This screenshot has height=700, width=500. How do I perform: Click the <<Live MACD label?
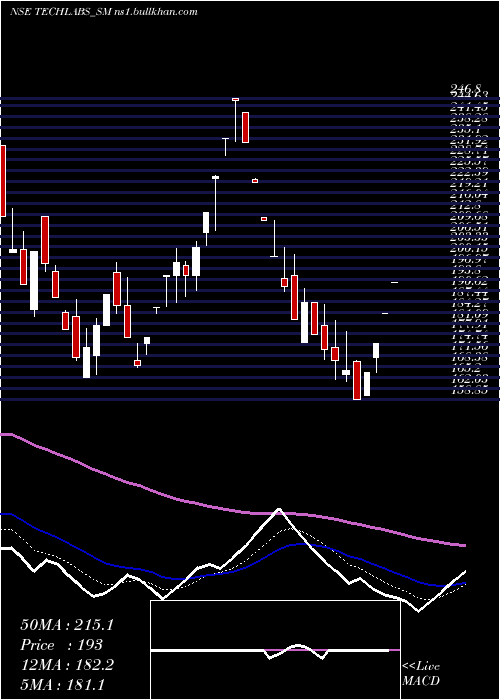pos(421,674)
